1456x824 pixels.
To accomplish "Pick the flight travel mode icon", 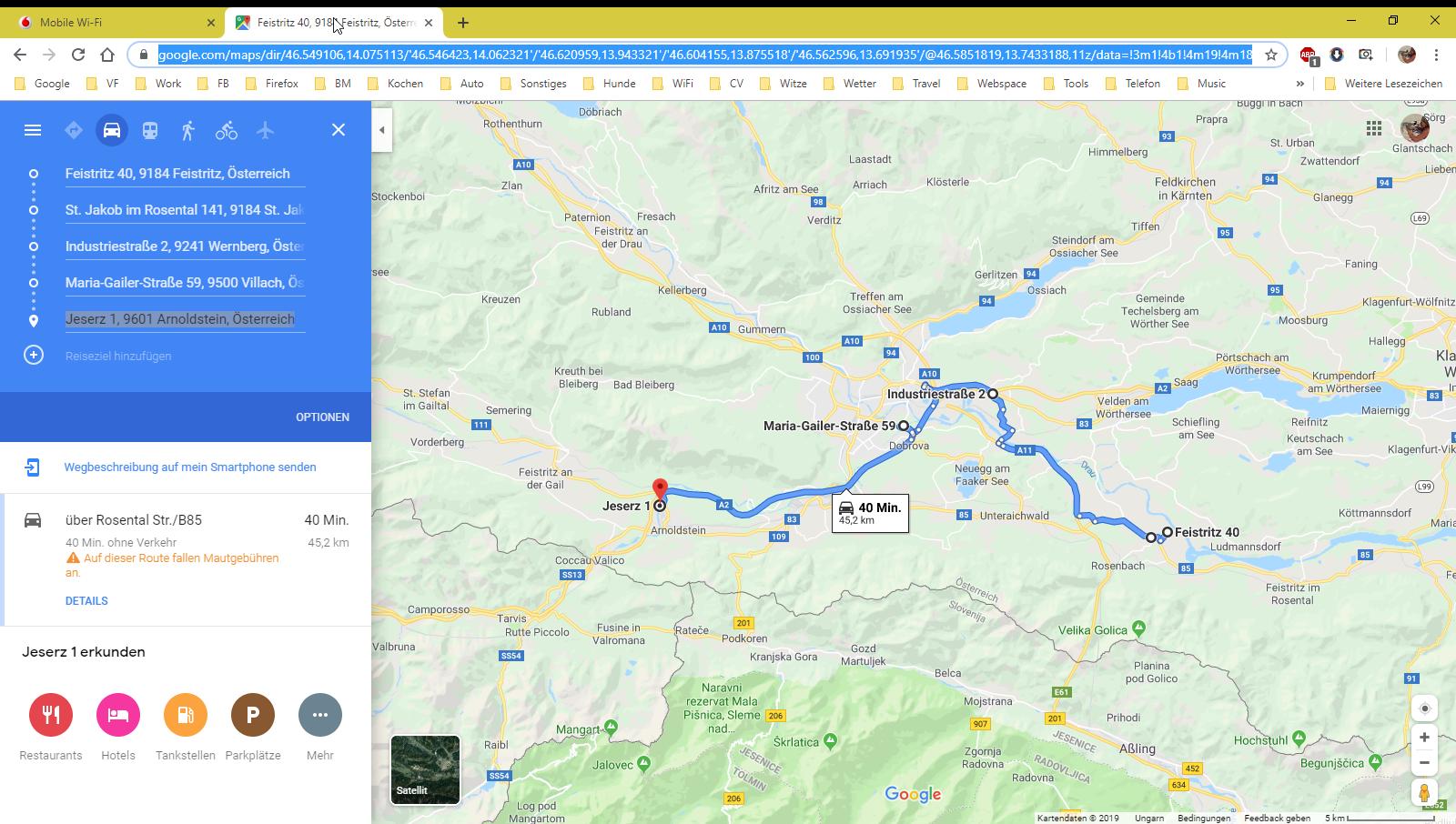I will (265, 130).
